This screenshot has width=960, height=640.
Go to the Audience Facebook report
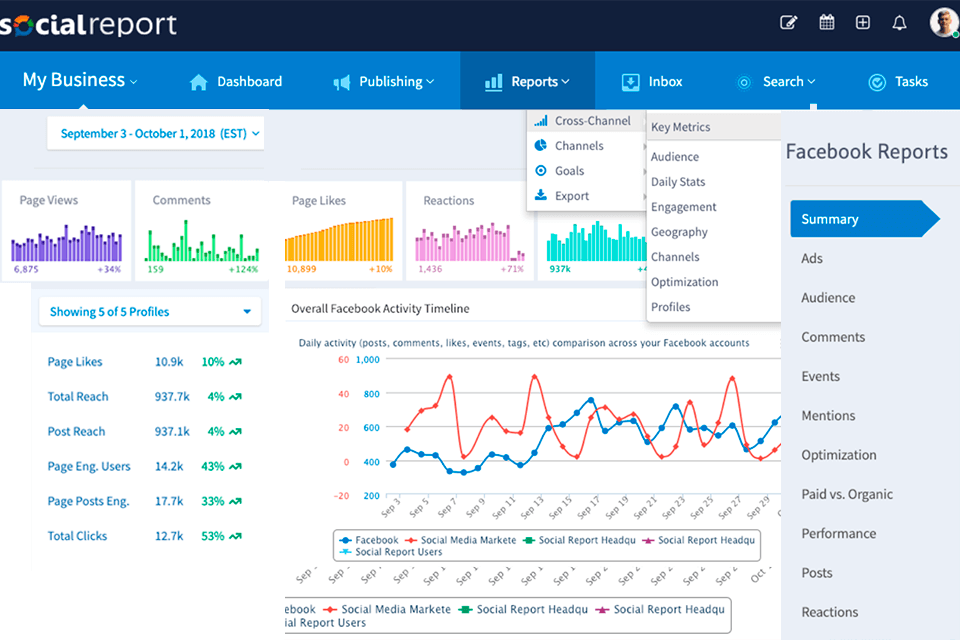828,298
